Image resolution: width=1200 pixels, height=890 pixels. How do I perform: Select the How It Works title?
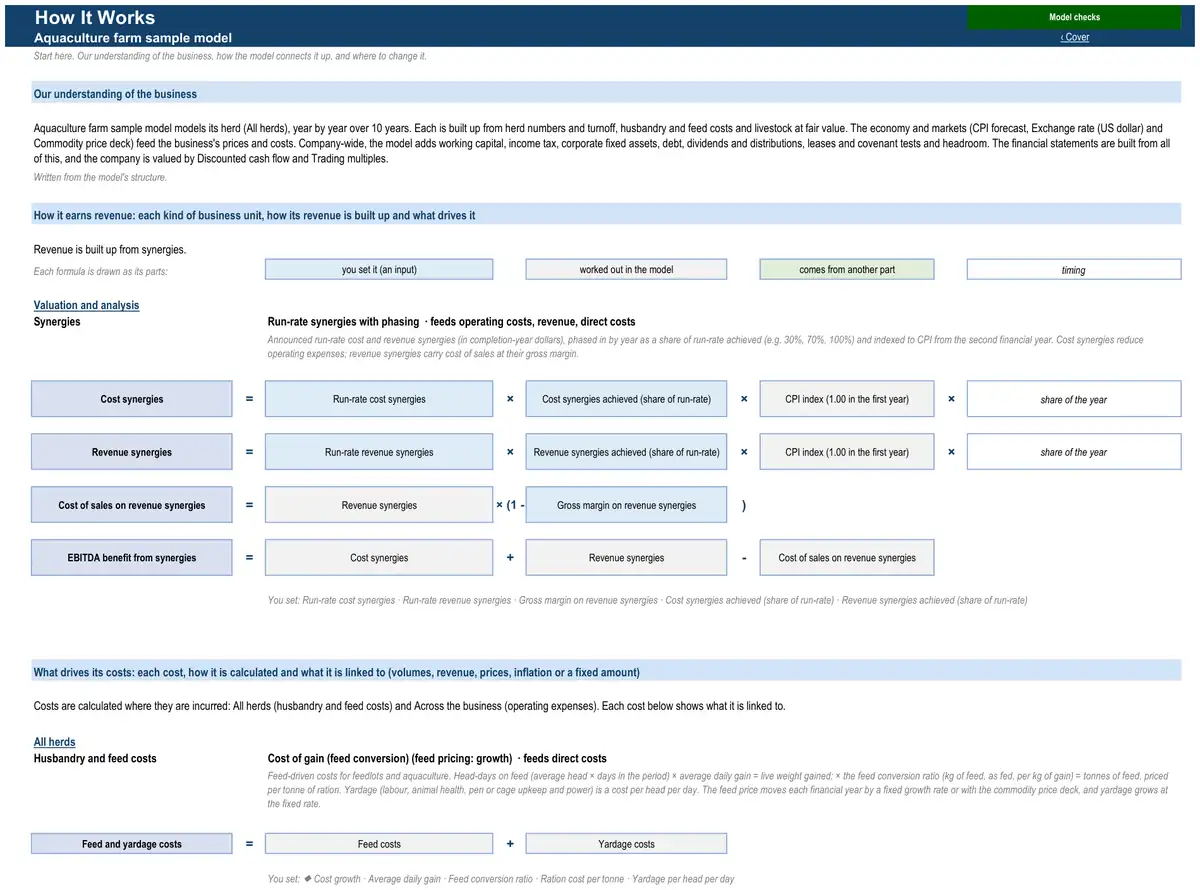tap(95, 17)
